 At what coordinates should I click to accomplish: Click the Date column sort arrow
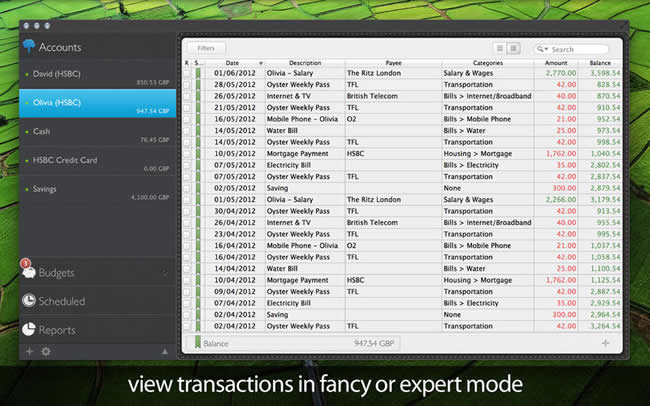[261, 63]
